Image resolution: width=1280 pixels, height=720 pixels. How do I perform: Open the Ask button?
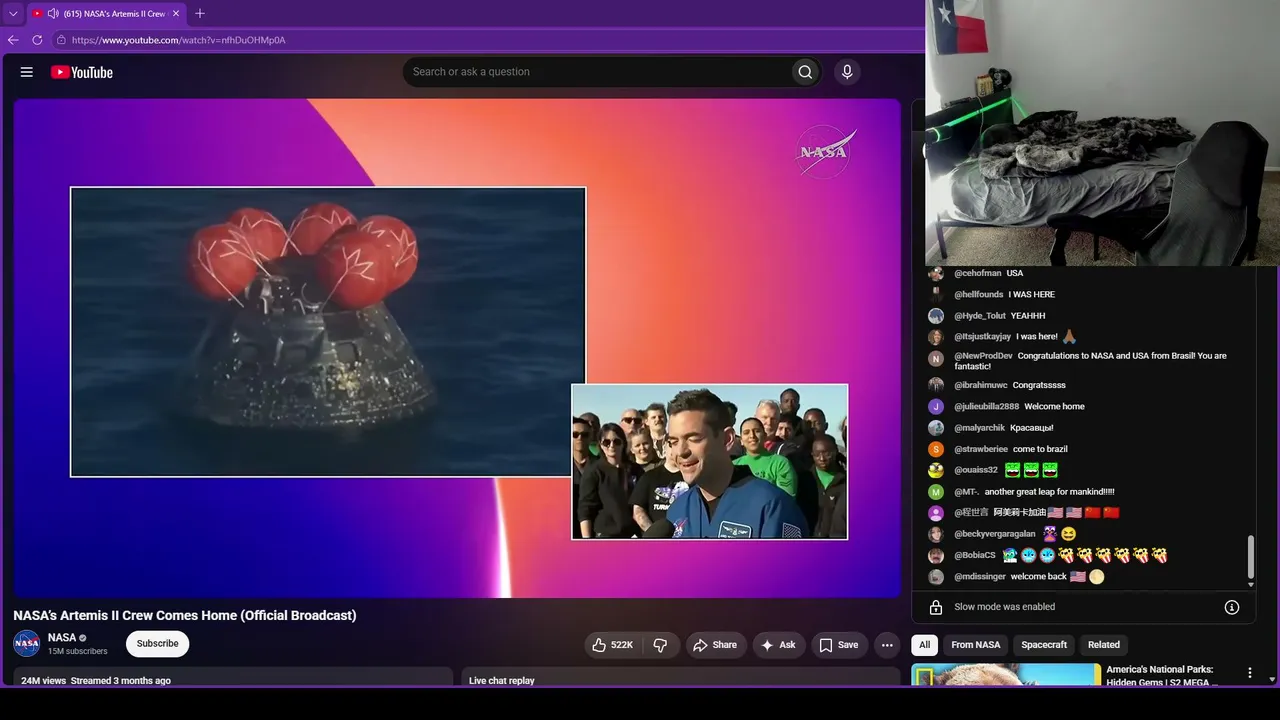click(x=778, y=645)
